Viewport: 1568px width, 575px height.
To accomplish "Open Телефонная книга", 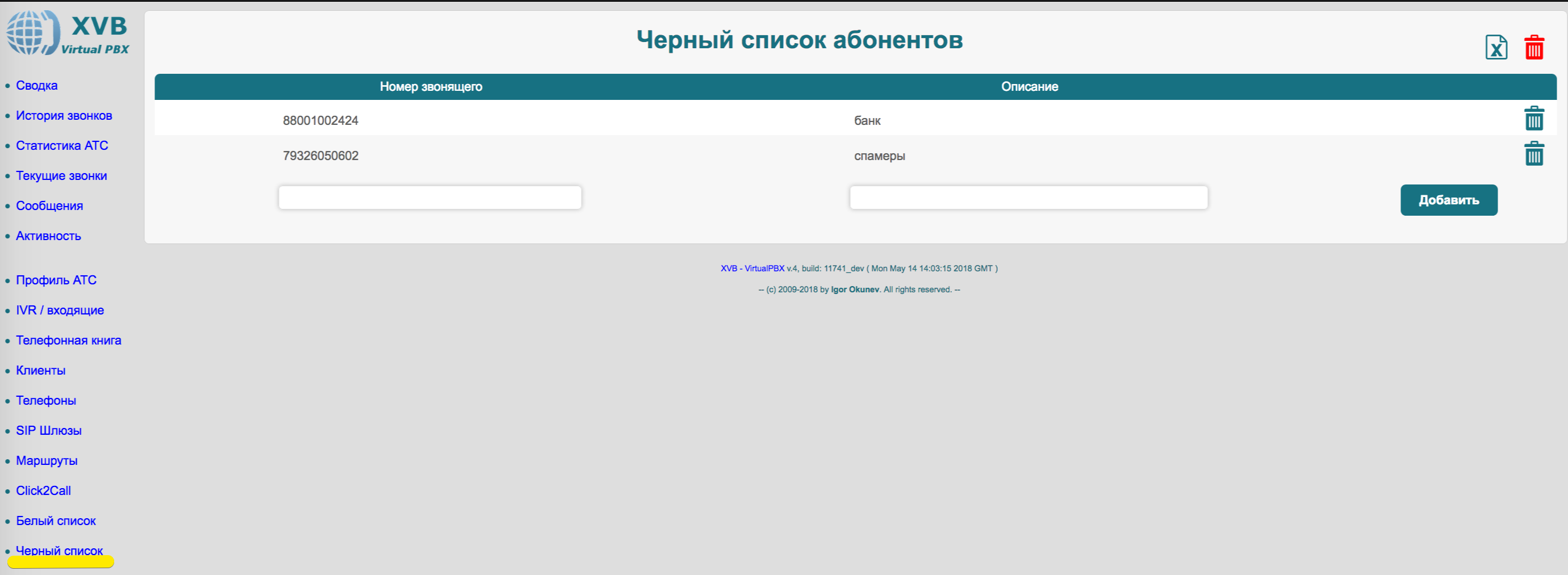I will point(68,341).
